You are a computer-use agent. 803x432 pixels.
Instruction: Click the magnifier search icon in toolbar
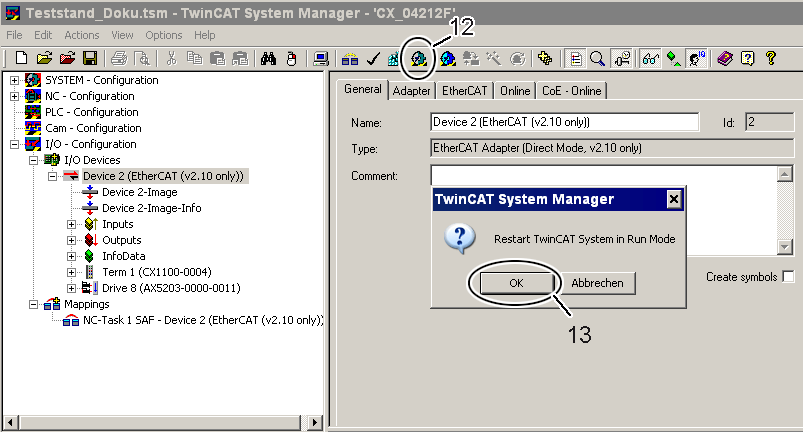tap(597, 58)
